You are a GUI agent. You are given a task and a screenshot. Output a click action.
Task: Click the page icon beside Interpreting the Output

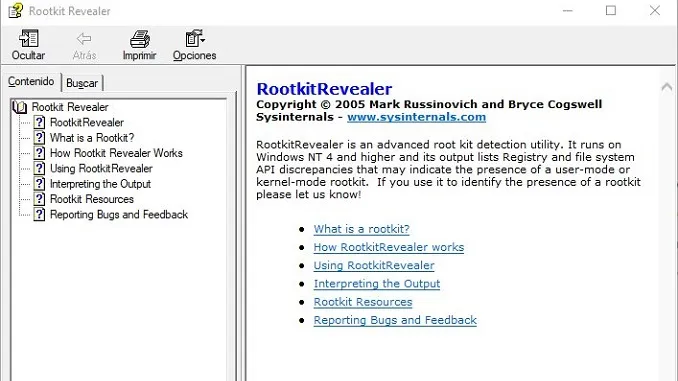[x=39, y=184]
